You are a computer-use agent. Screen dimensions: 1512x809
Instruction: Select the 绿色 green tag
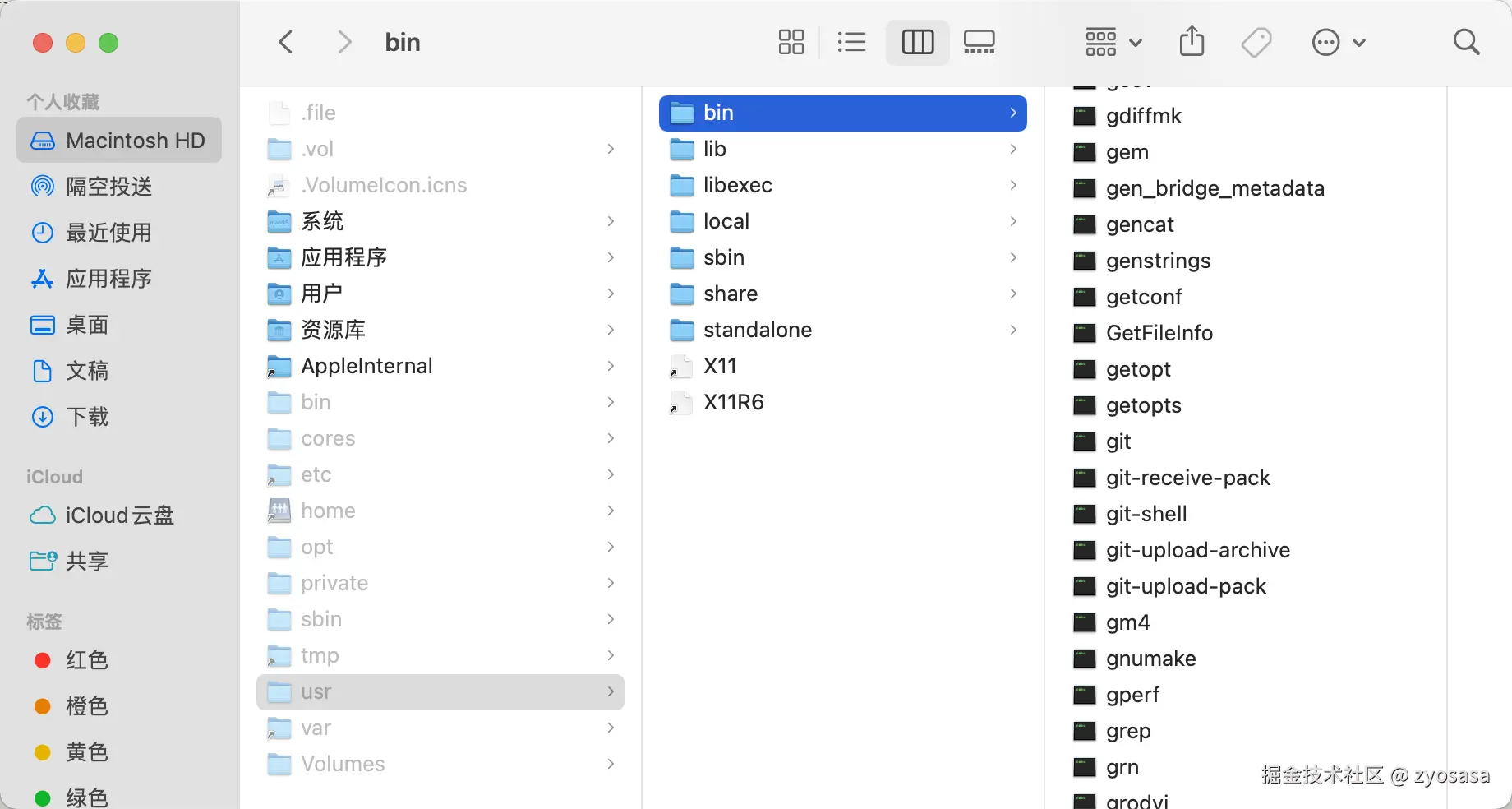119,797
